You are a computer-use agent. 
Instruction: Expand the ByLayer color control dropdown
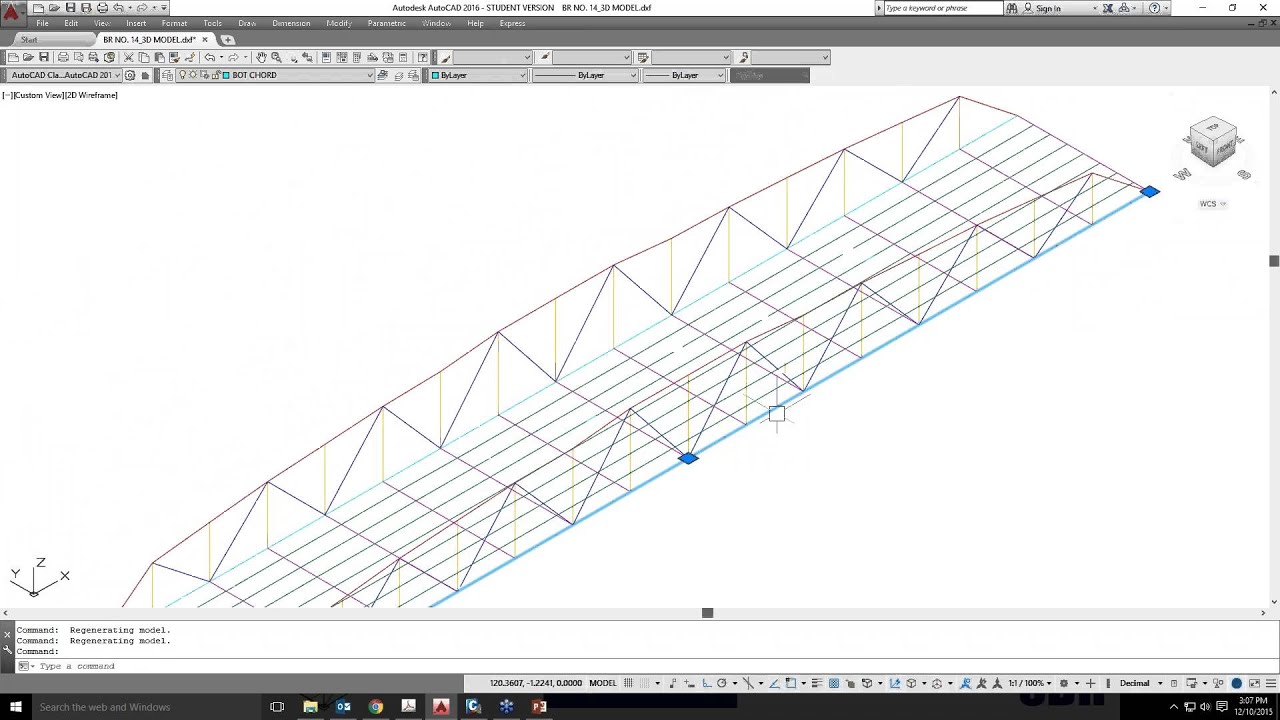(x=522, y=75)
